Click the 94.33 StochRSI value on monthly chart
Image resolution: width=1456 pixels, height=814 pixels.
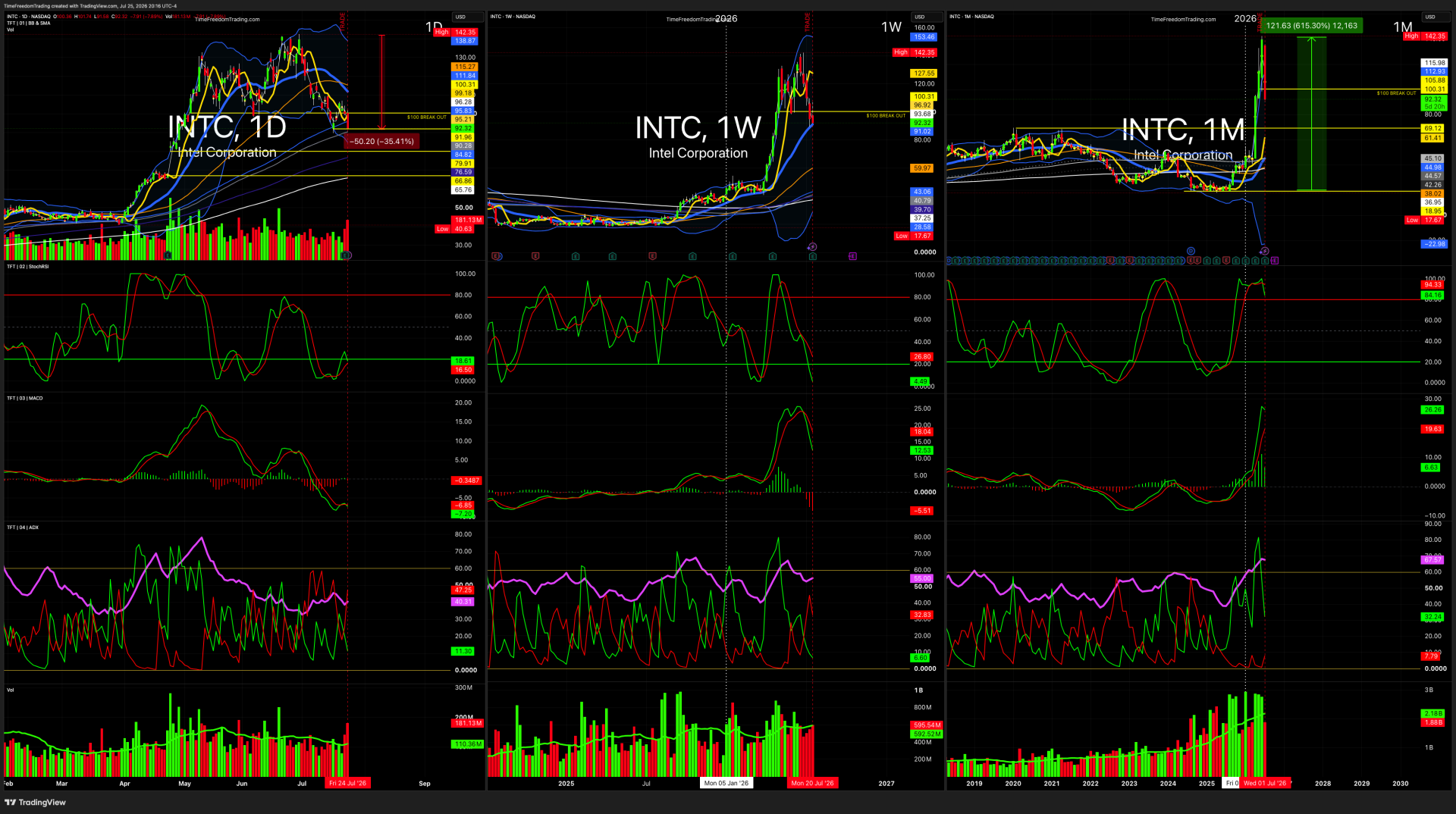pos(1433,286)
